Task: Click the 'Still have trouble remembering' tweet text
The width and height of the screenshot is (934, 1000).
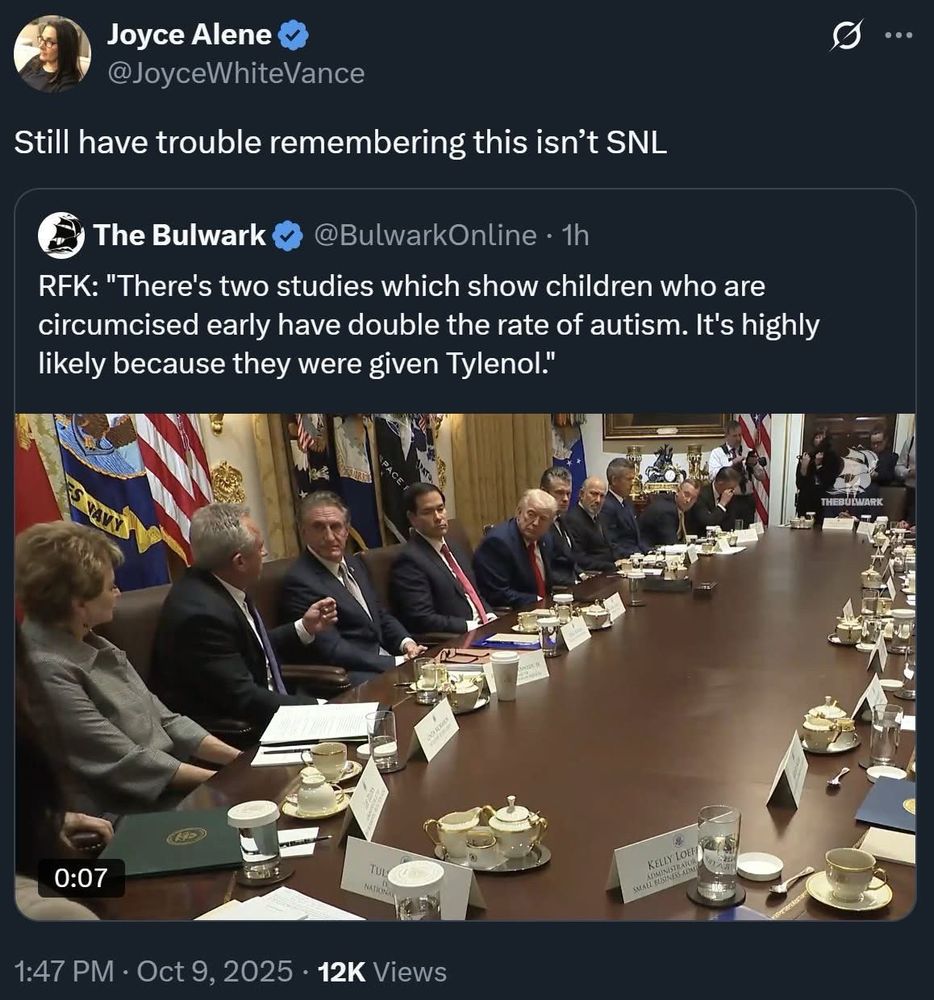Action: click(340, 142)
